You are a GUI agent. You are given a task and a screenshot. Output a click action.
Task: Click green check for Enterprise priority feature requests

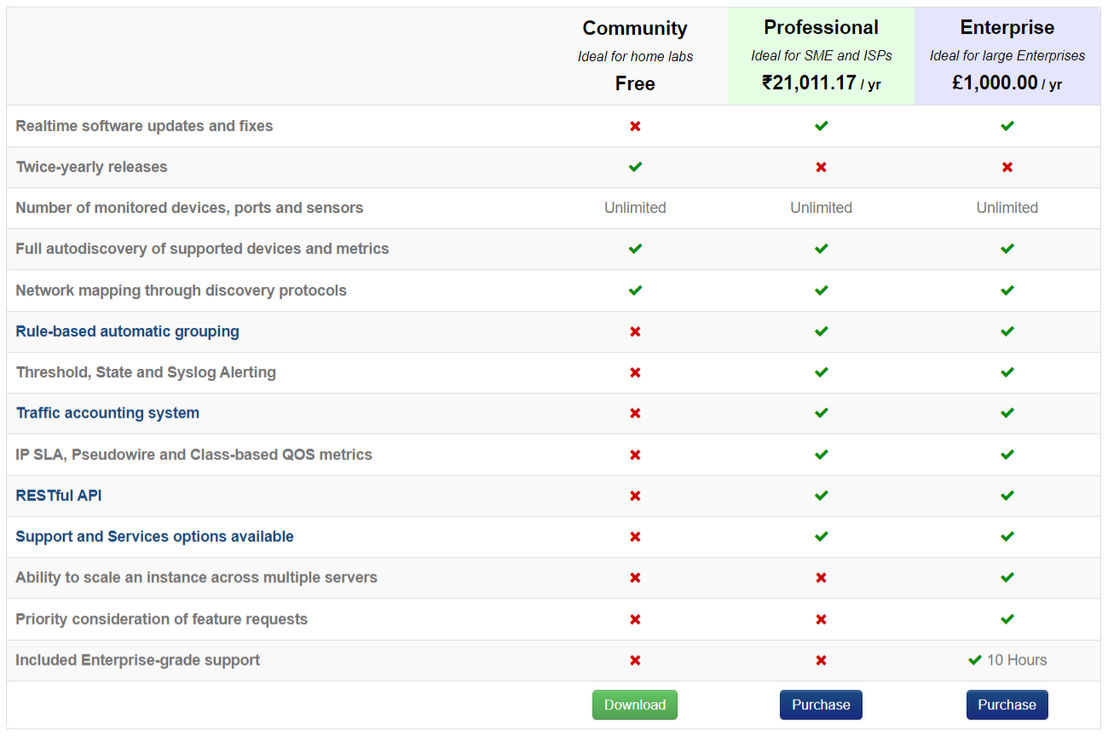[x=1007, y=619]
